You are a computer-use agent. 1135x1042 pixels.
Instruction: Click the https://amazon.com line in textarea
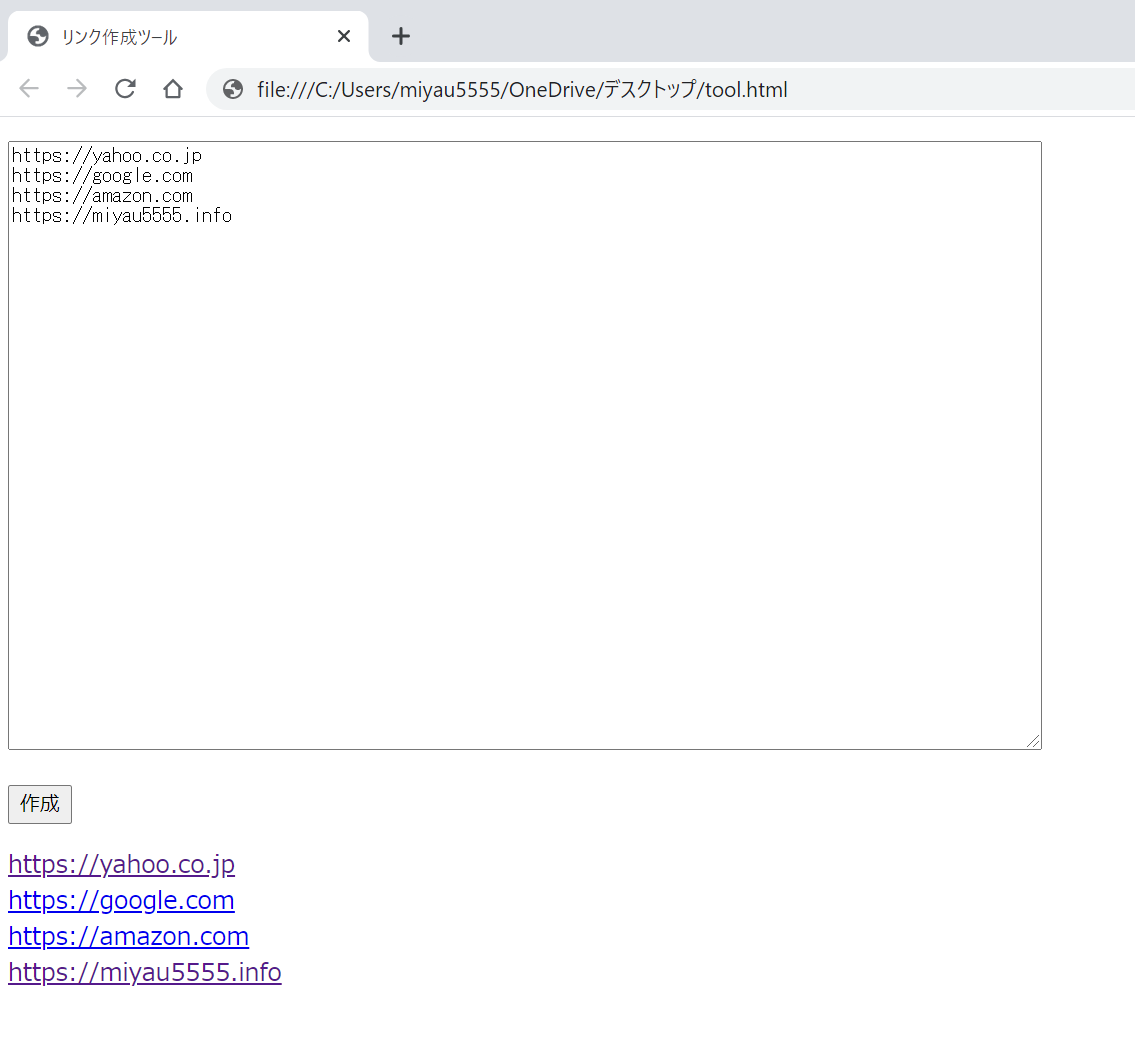pyautogui.click(x=103, y=196)
